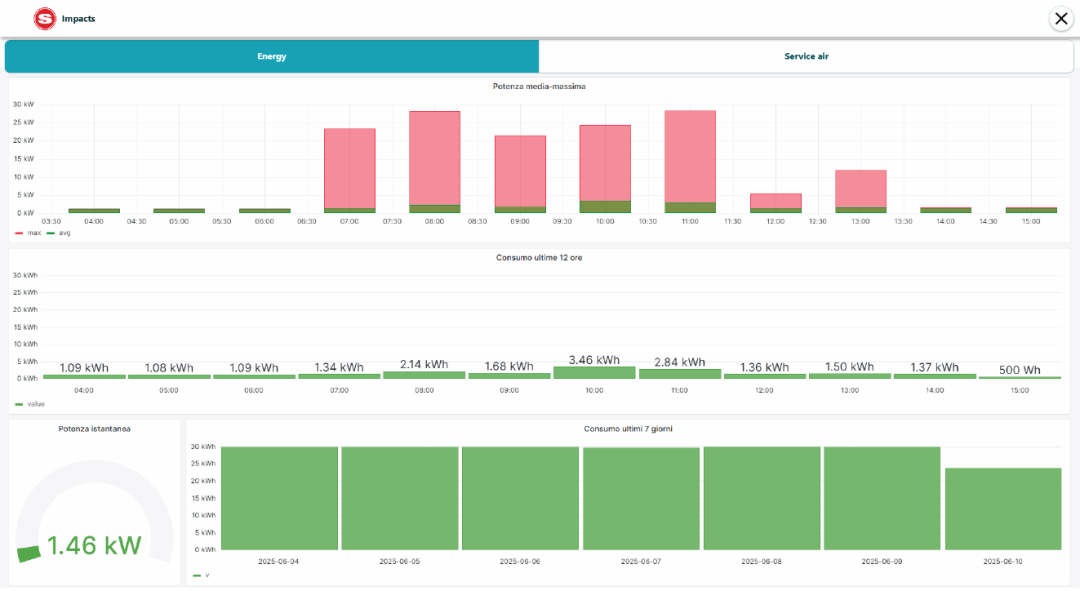Screen dimensions: 1080x591
Task: Click the 1.46 kW gauge reading
Action: coord(94,545)
